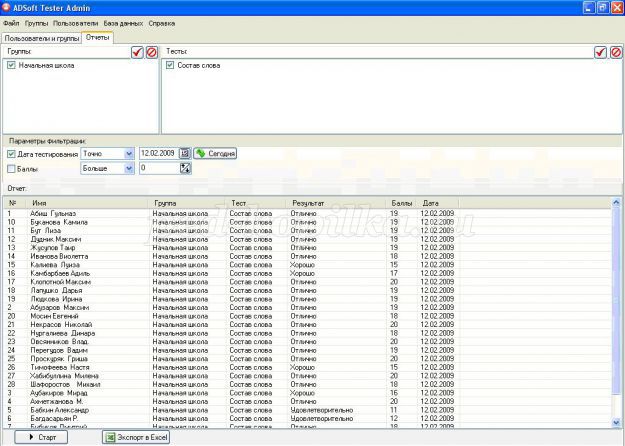Viewport: 625px width, 446px height.
Task: Sort report by Баллы column header
Action: tap(401, 203)
